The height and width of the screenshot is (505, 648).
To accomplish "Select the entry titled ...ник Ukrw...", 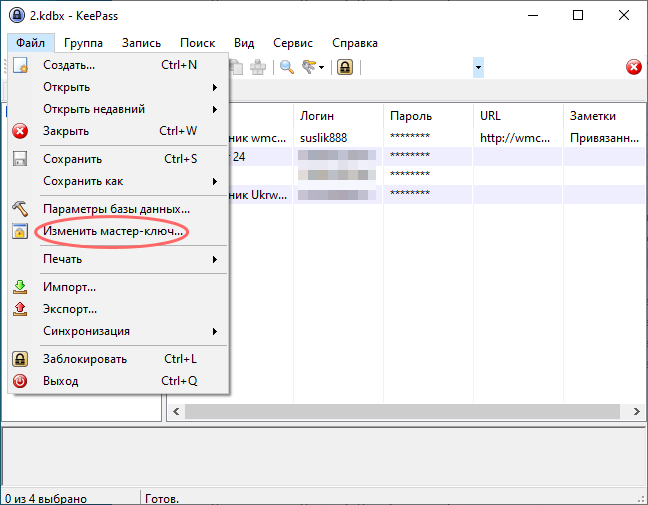I will [437, 195].
